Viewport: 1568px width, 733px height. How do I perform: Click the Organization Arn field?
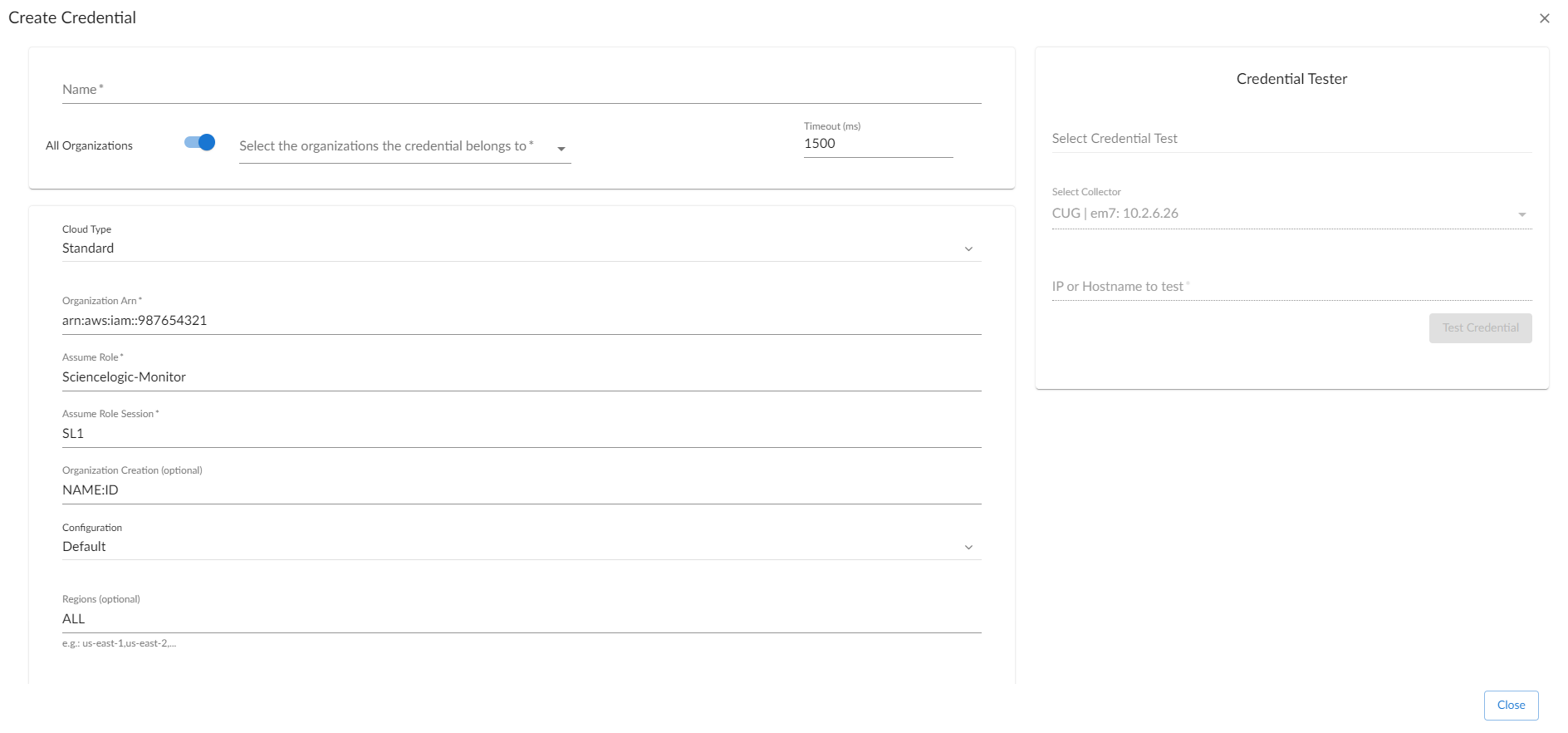(521, 321)
